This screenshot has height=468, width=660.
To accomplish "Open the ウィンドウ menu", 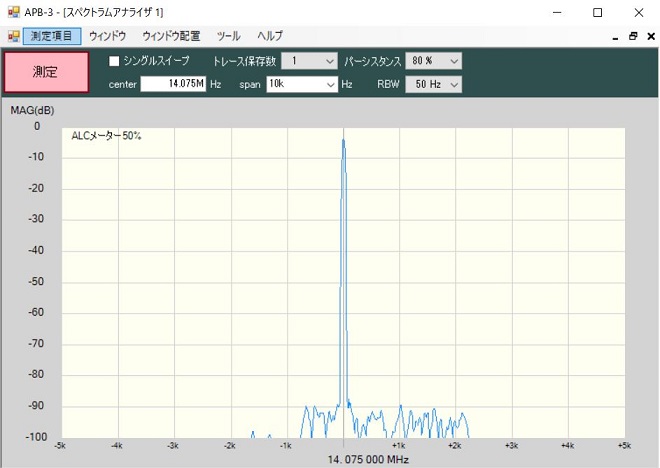I will tap(107, 36).
